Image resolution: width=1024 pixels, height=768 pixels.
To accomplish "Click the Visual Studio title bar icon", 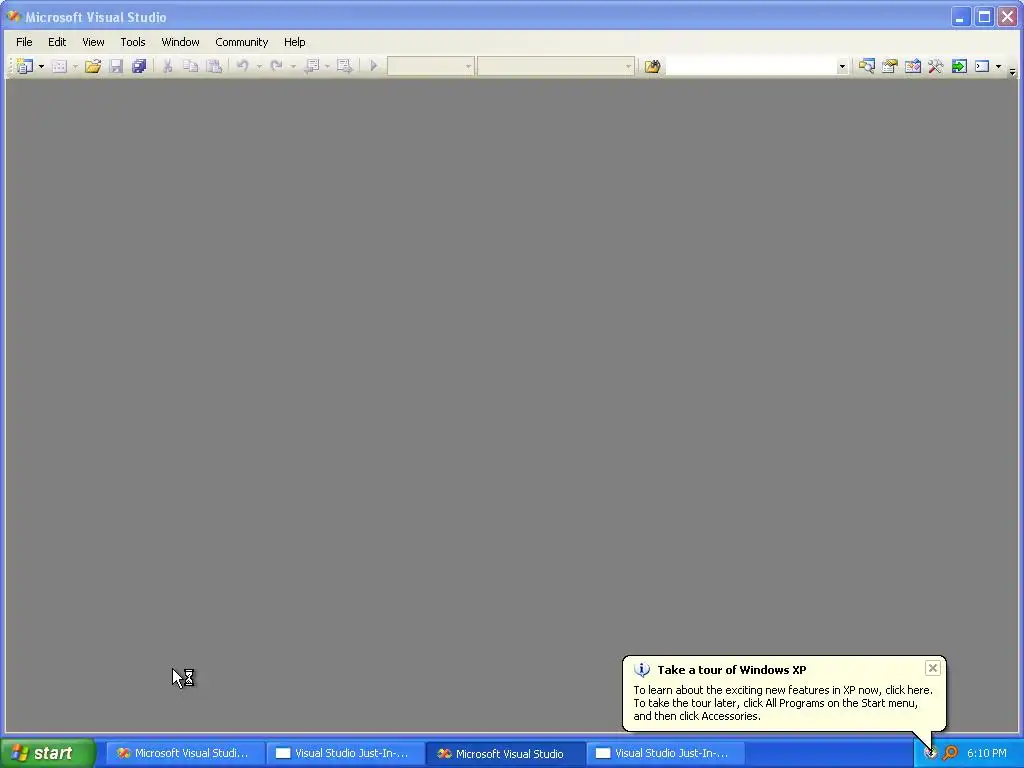I will click(13, 17).
